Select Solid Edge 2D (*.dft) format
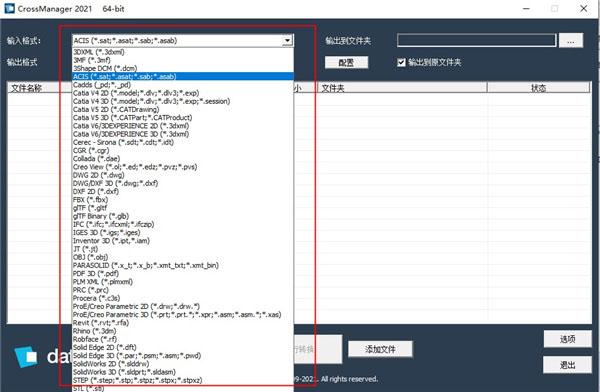This screenshot has height=392, width=600. pos(183,347)
